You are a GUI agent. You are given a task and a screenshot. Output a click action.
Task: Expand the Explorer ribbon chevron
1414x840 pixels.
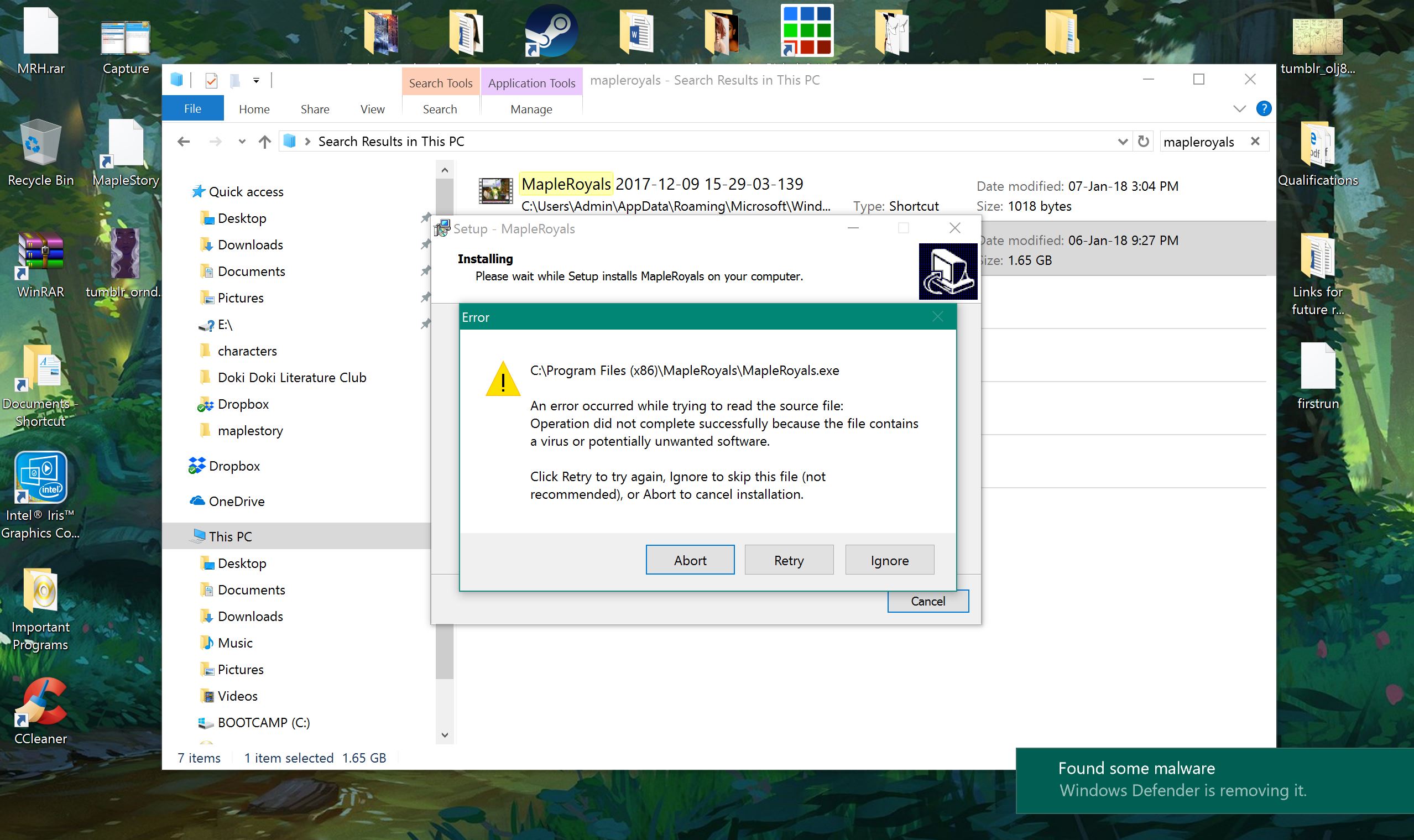[x=1239, y=109]
